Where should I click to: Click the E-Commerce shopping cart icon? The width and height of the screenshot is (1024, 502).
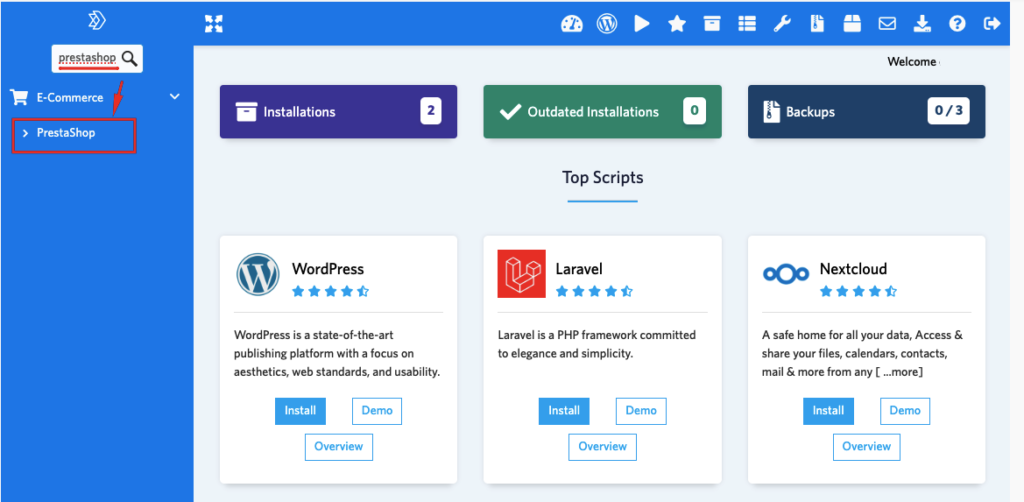(19, 97)
